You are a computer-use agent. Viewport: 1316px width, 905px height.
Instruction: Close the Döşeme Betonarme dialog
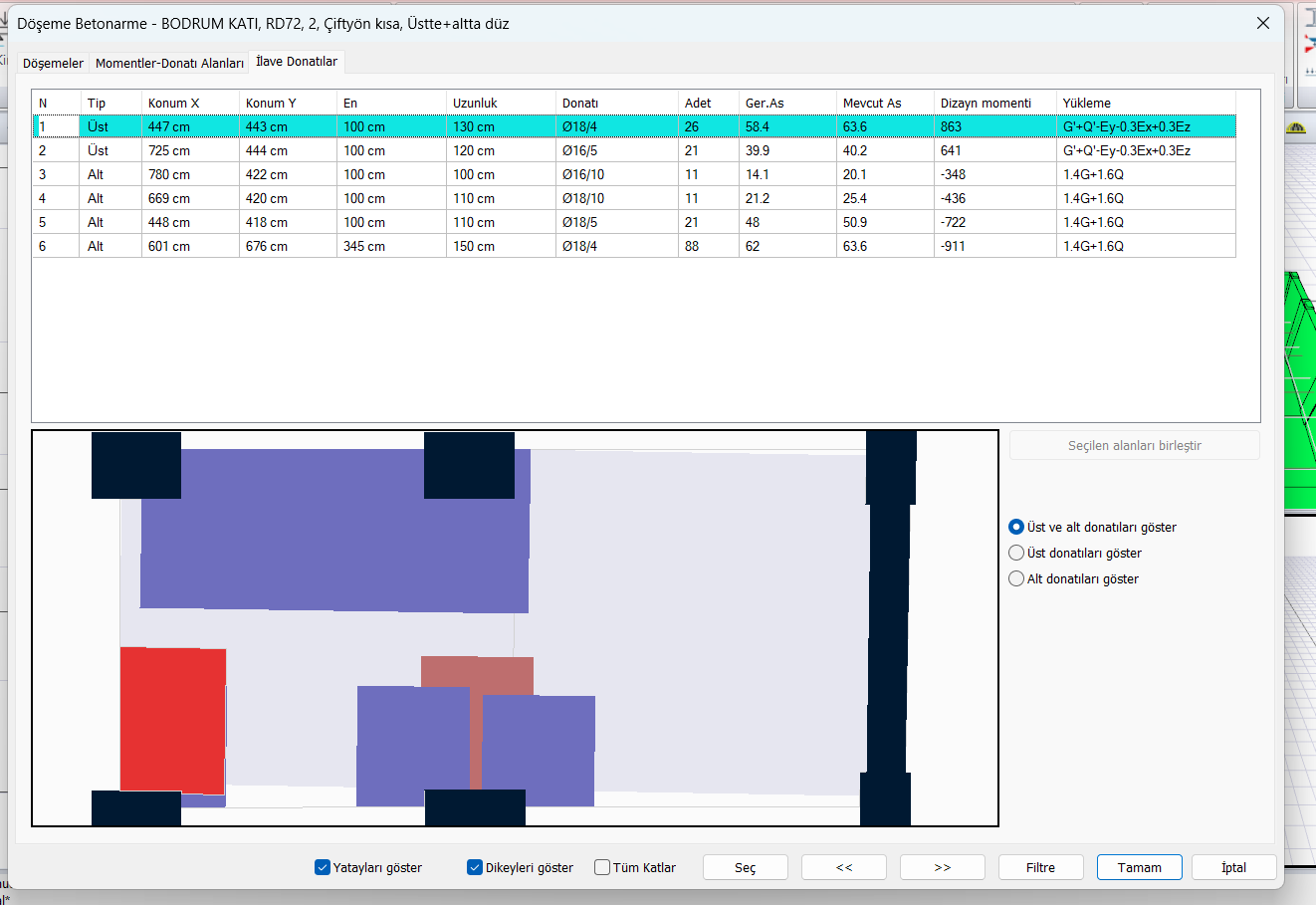tap(1262, 24)
